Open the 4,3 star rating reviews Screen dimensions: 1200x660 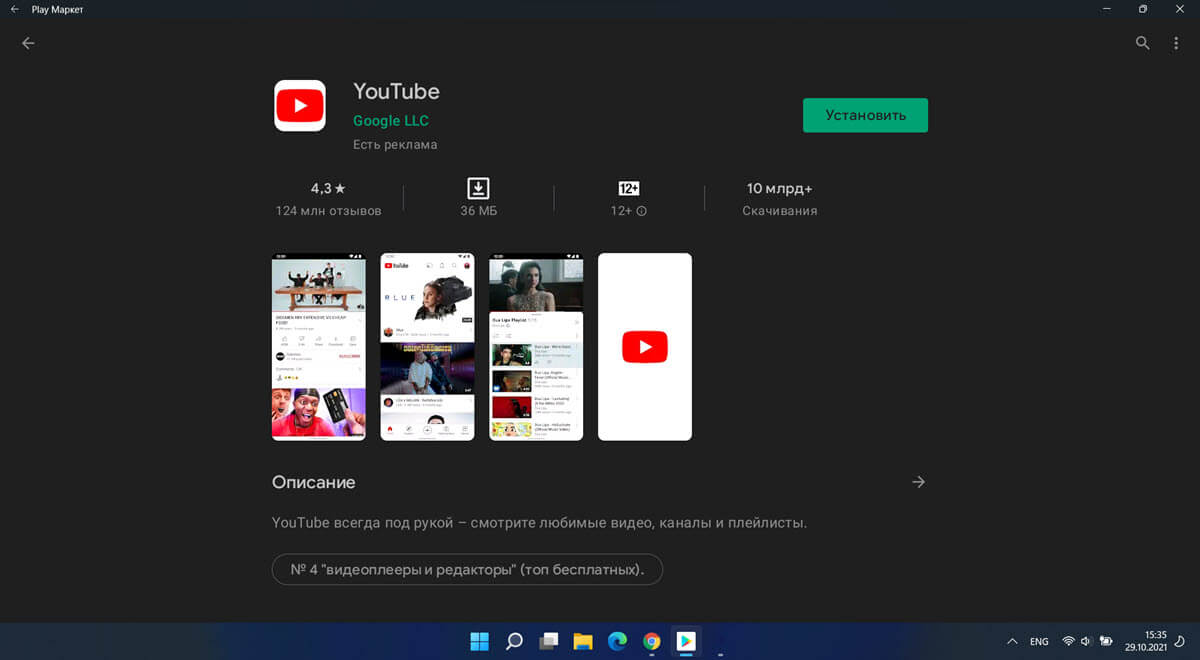328,188
